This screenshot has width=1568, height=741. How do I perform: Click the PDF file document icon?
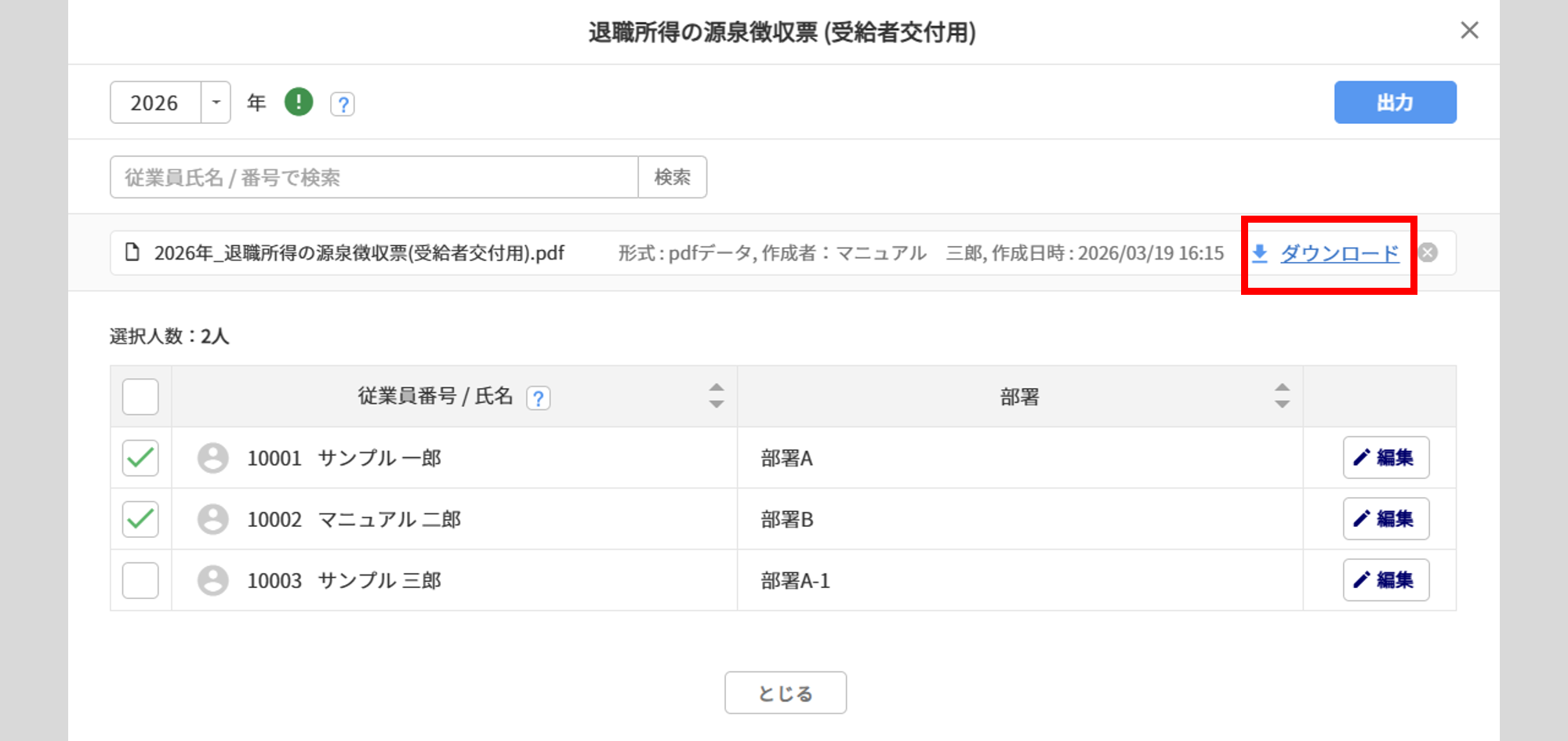(132, 252)
